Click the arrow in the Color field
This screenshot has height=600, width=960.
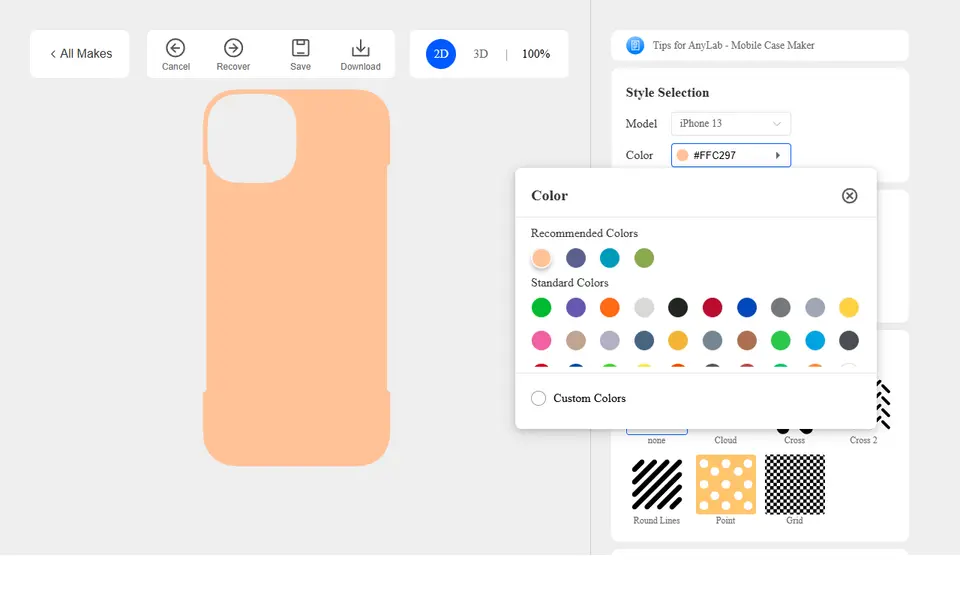(778, 156)
